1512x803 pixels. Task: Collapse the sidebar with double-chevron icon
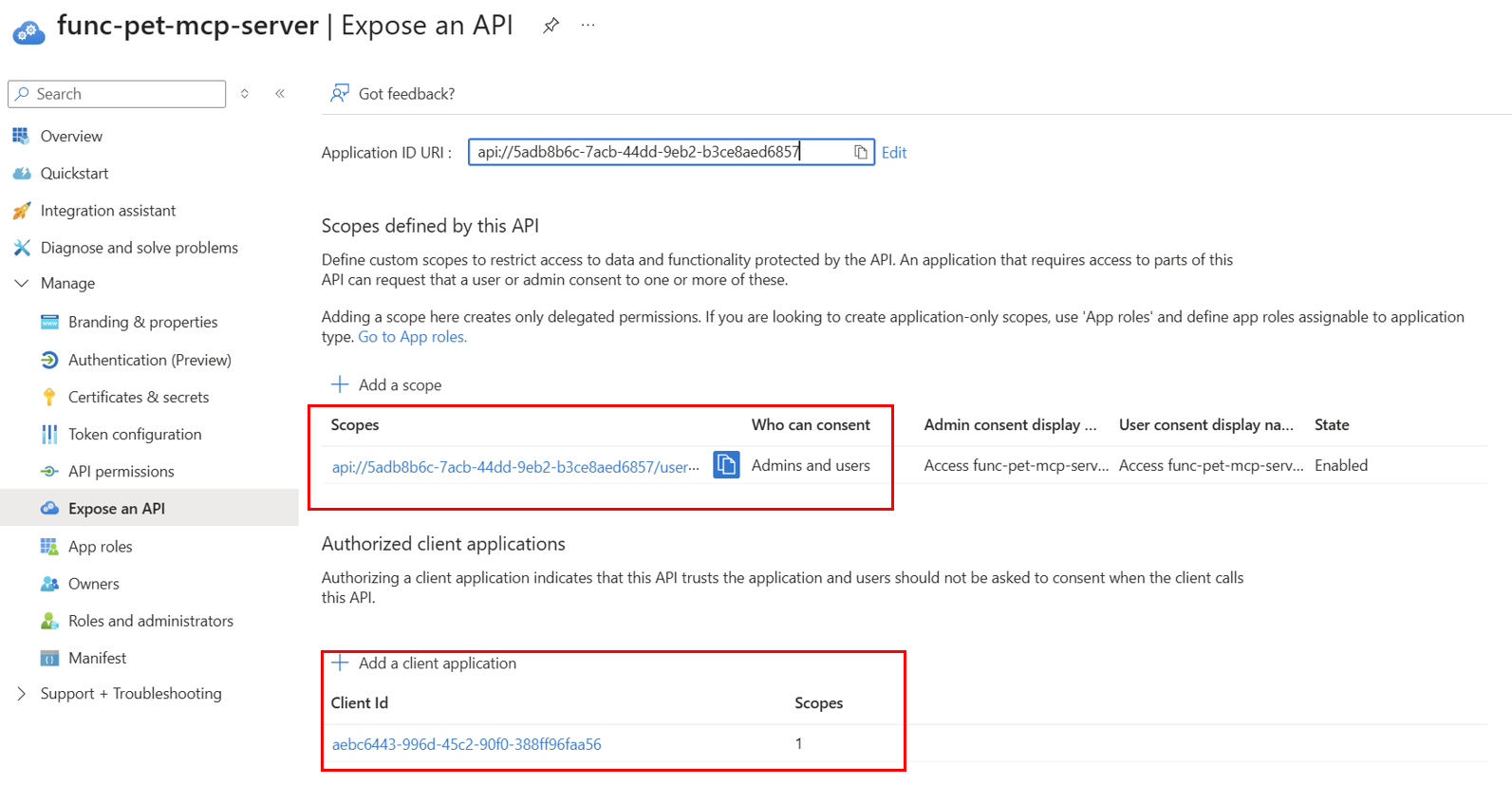pyautogui.click(x=280, y=94)
